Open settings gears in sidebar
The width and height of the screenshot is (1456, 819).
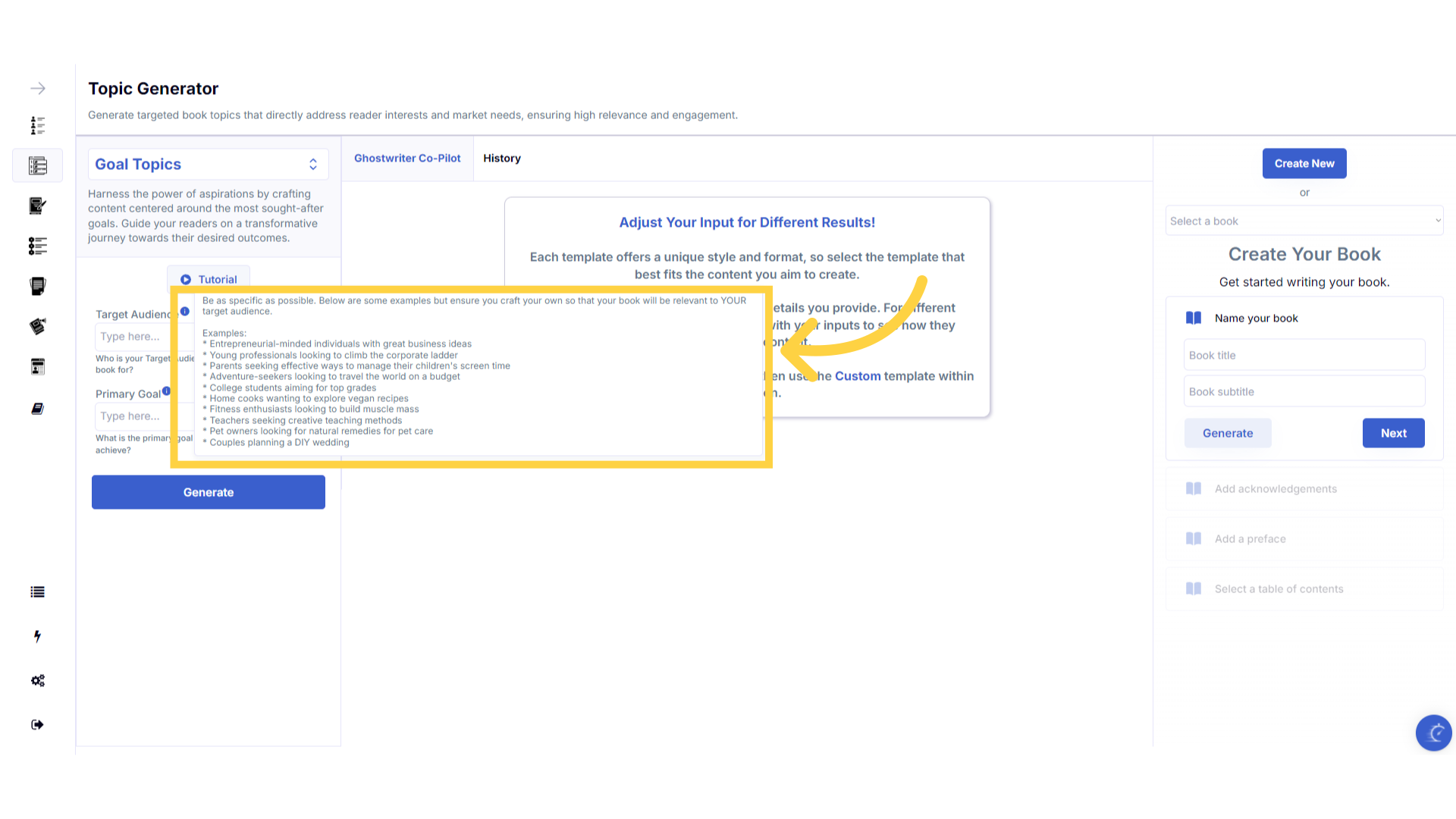(38, 680)
